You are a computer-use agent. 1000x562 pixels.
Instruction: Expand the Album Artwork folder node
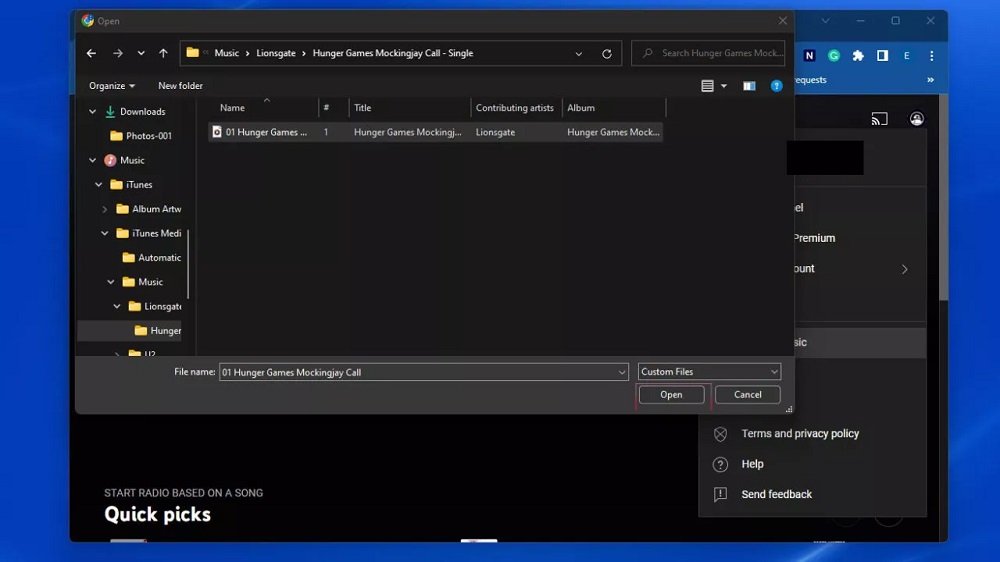(x=105, y=209)
